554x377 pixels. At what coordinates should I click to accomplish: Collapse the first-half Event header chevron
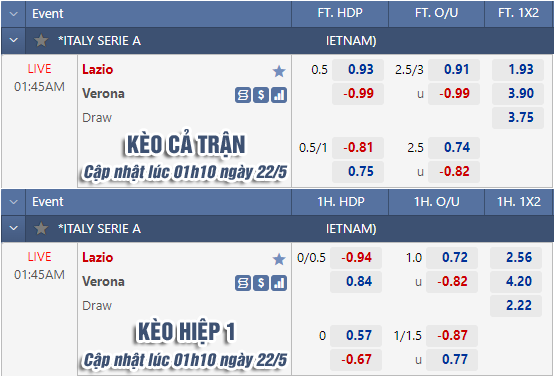[x=13, y=202]
